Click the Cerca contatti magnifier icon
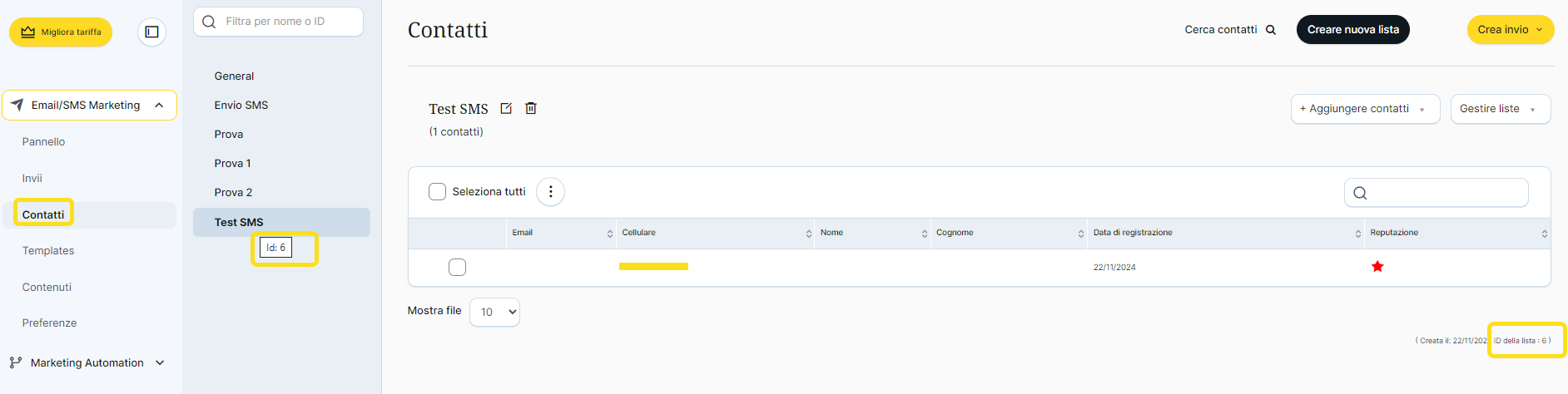This screenshot has height=394, width=1568. [x=1271, y=30]
